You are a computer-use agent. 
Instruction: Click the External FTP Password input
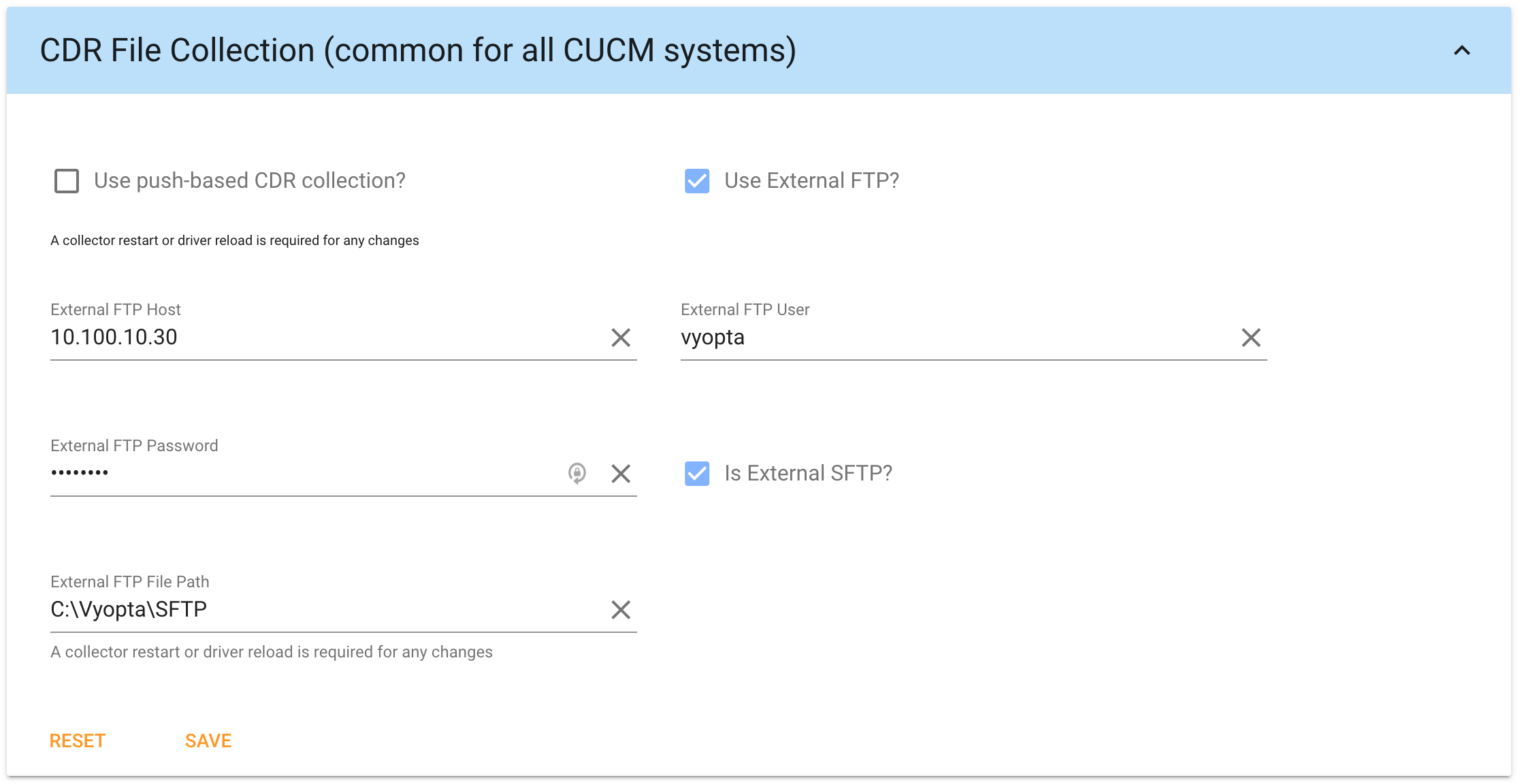(x=299, y=474)
